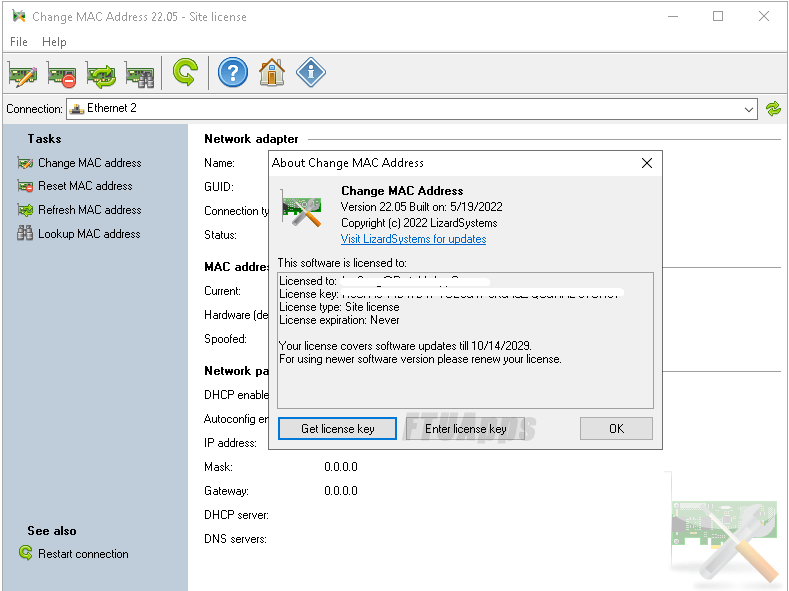Screen dimensions: 789x591
Task: Select Lookup MAC address task link
Action: (x=89, y=234)
